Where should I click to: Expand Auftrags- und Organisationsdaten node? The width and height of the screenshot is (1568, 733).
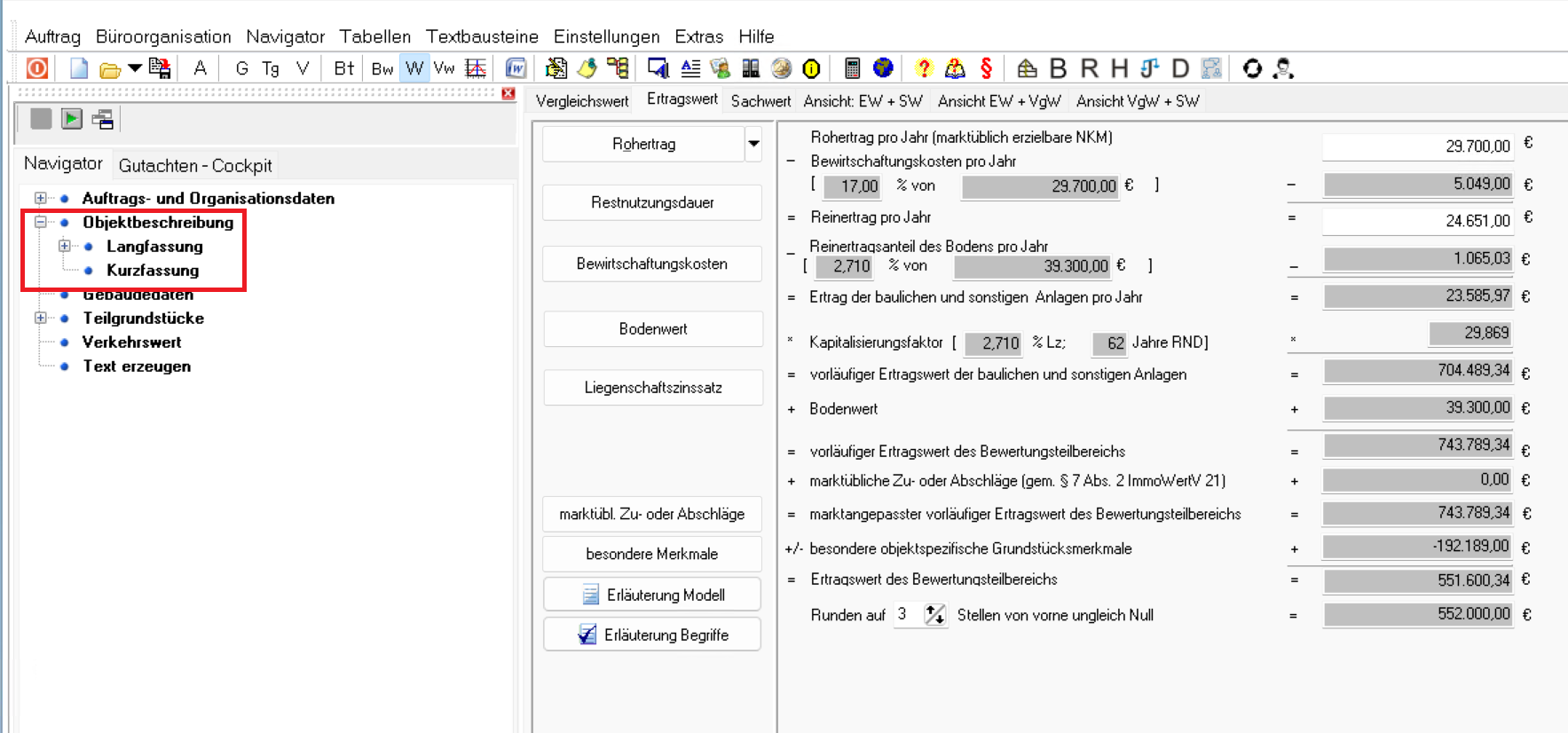coord(41,198)
